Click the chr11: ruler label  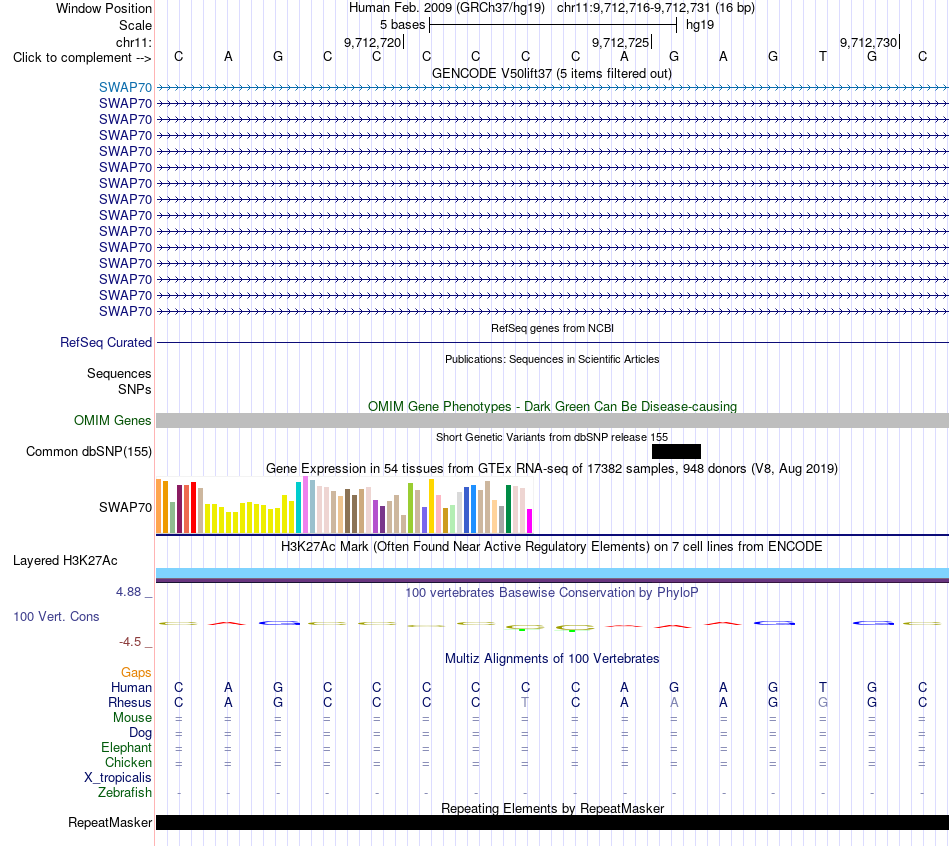click(134, 42)
